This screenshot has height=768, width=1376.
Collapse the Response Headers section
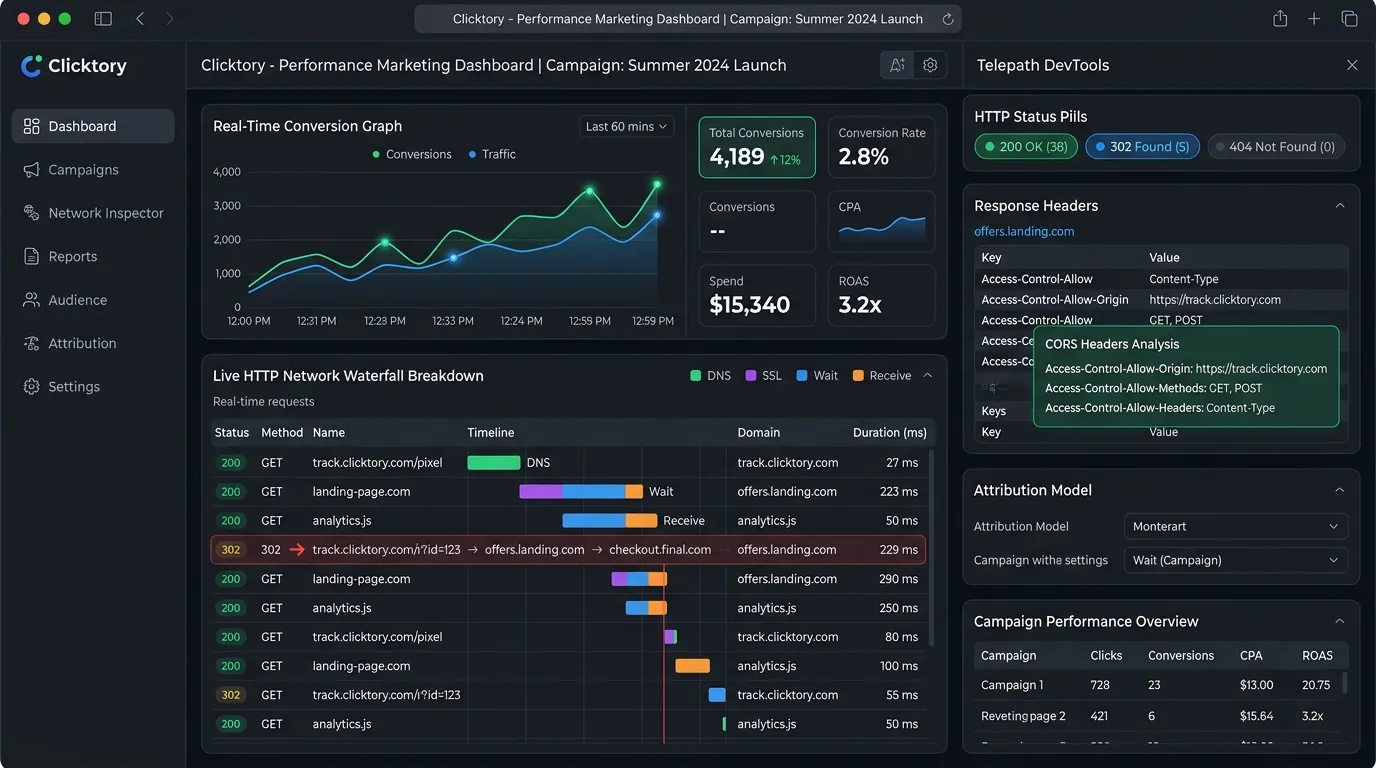pyautogui.click(x=1340, y=206)
